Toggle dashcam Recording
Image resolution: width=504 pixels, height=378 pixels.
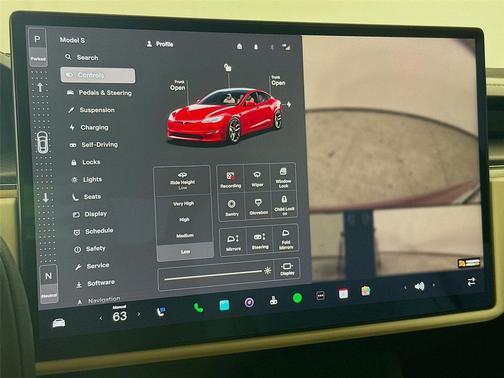point(230,180)
